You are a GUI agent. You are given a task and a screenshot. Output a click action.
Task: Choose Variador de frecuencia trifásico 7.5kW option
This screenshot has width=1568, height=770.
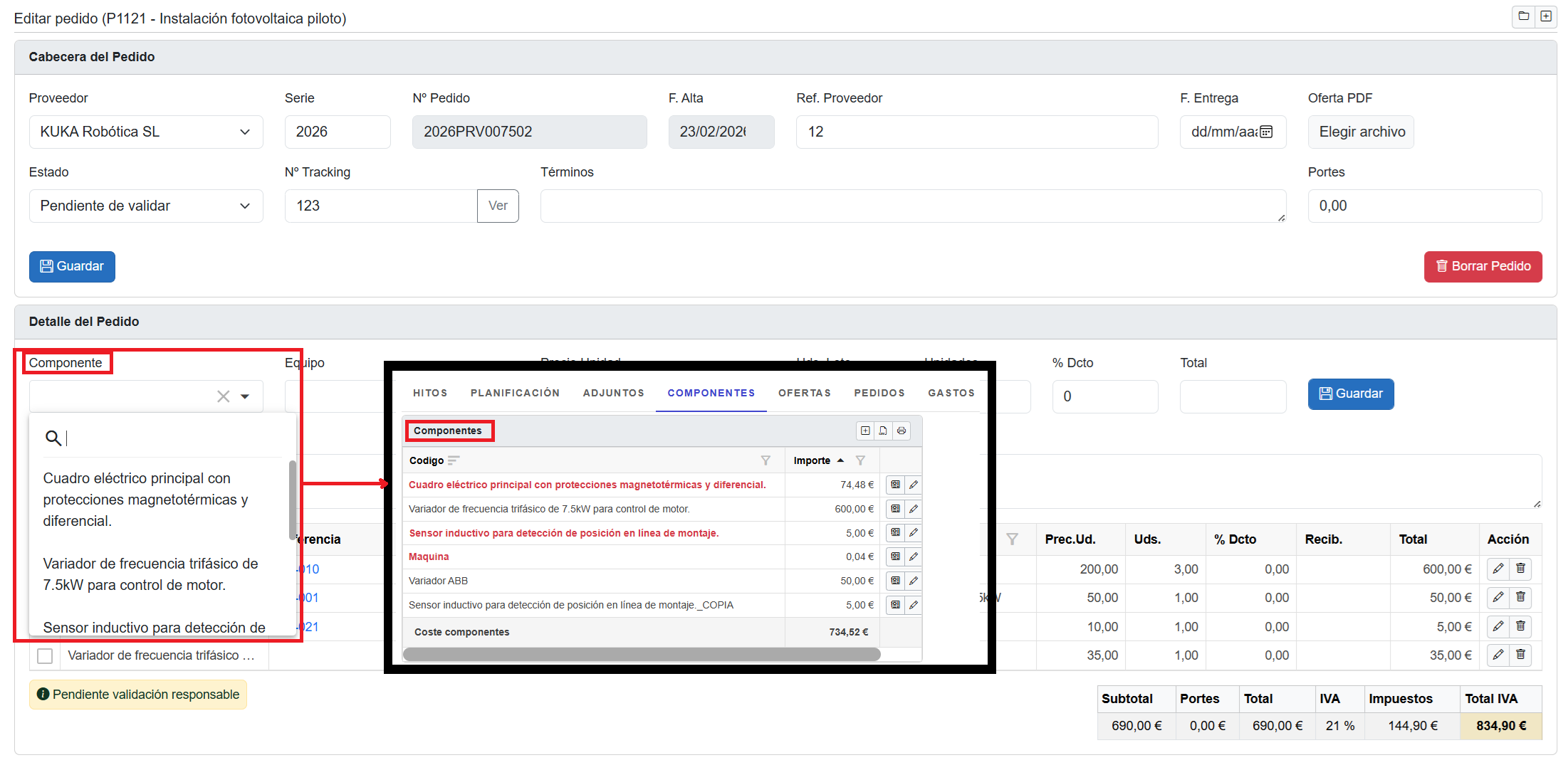[x=150, y=574]
